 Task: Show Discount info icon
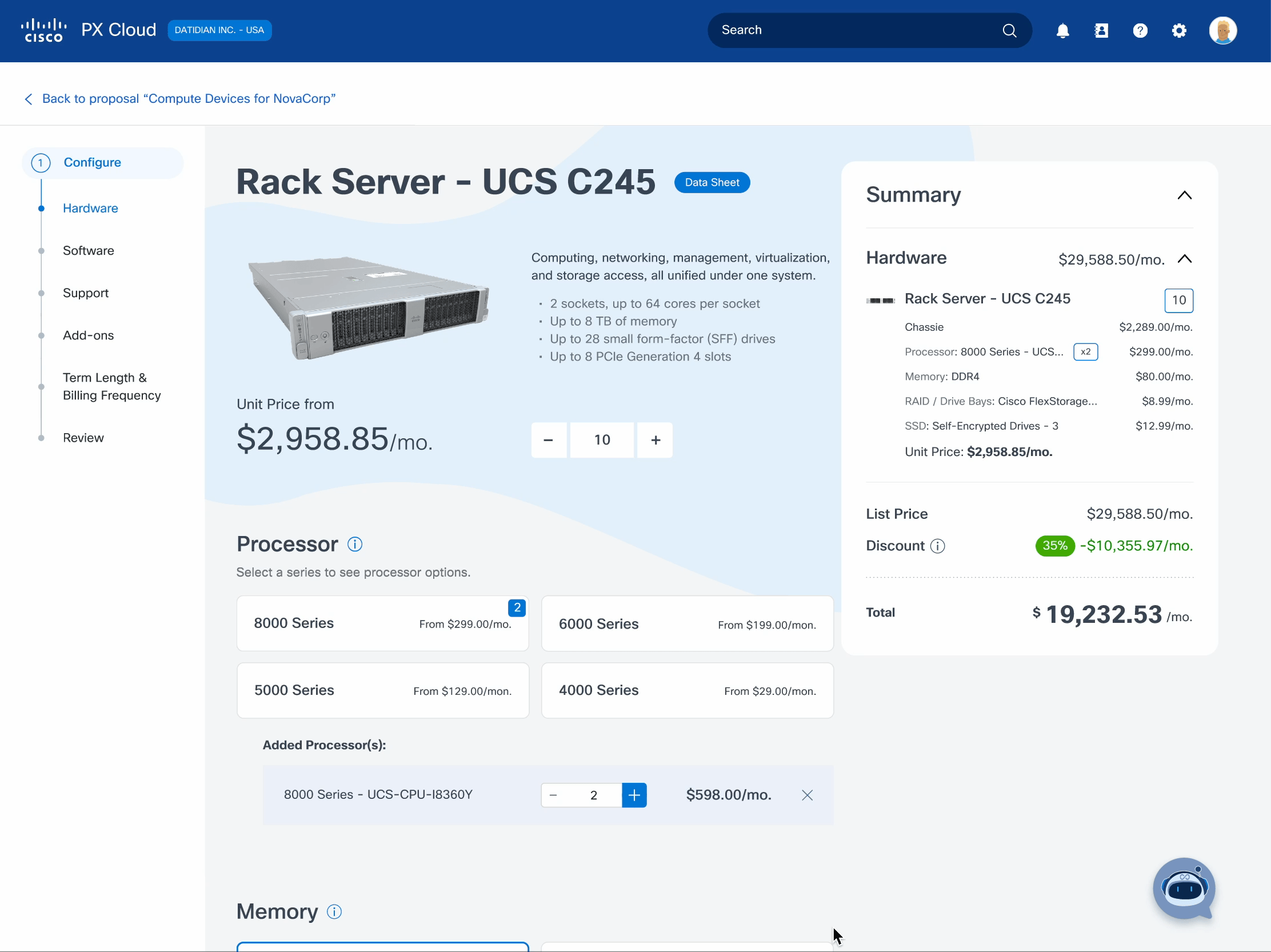point(937,546)
